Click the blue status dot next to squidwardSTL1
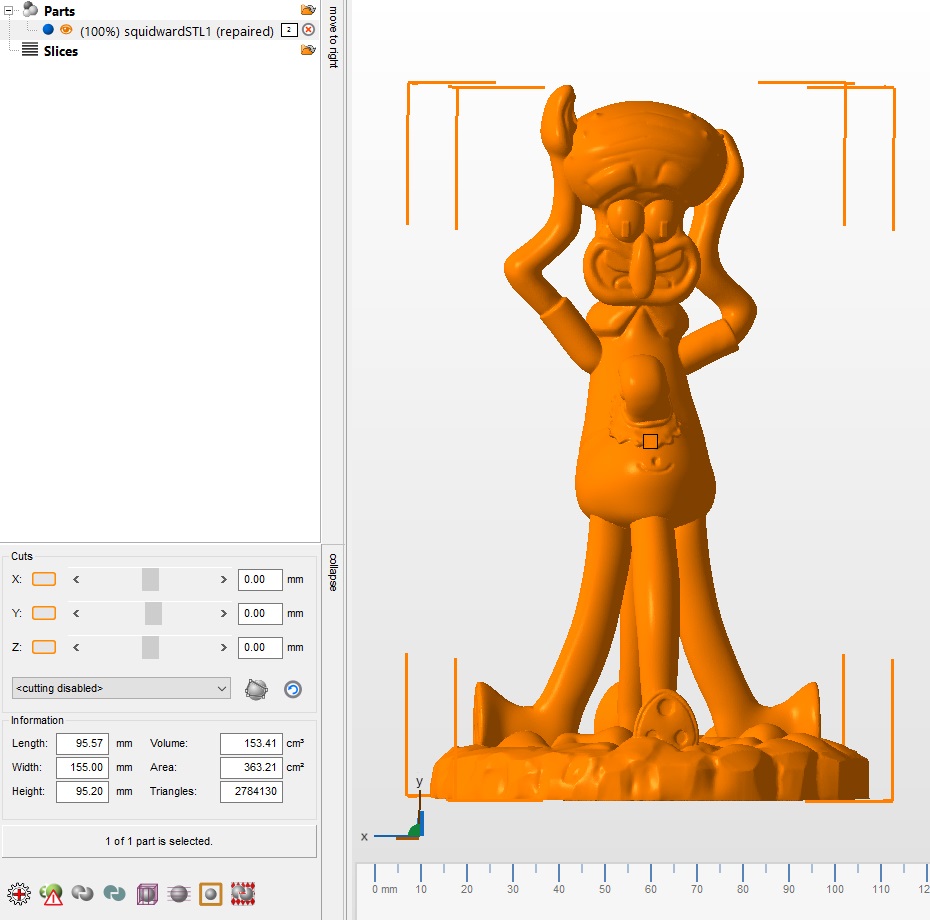The height and width of the screenshot is (920, 930). 49,30
